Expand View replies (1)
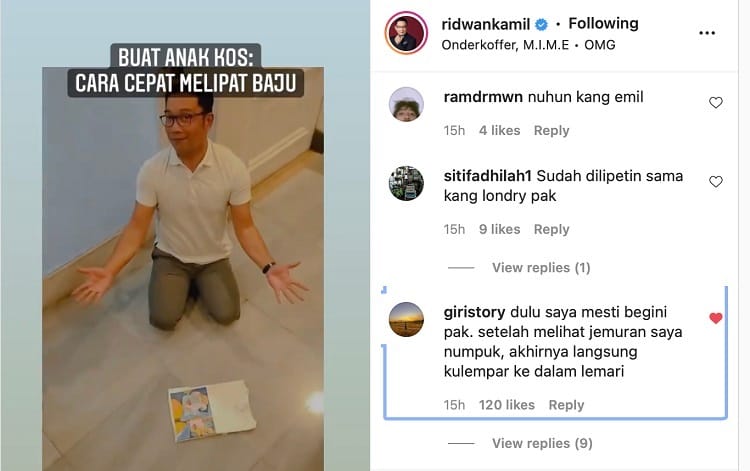The height and width of the screenshot is (471, 750). 541,268
